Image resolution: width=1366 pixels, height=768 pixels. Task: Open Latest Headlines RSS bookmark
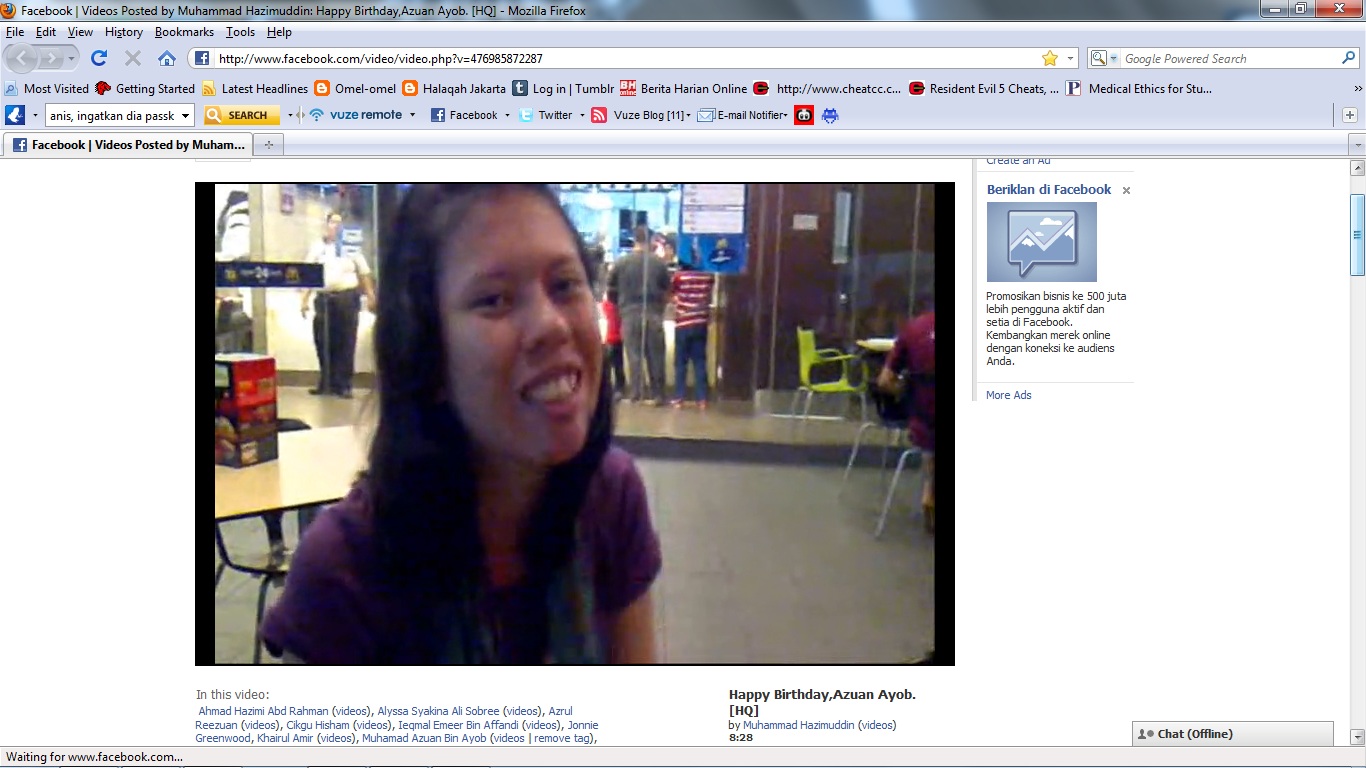(x=255, y=88)
